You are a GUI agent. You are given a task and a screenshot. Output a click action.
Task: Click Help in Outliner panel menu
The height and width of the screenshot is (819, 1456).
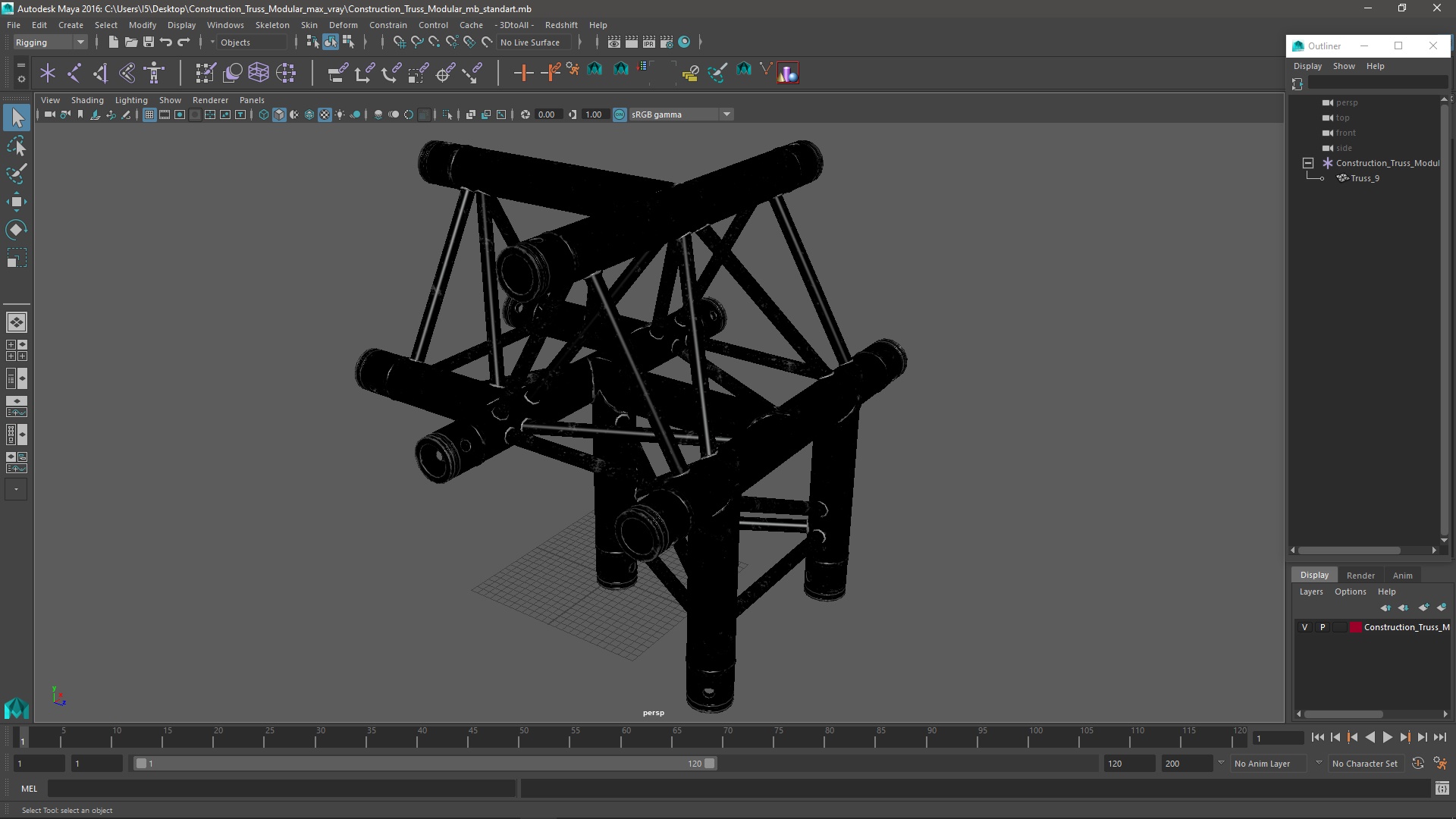[1375, 66]
